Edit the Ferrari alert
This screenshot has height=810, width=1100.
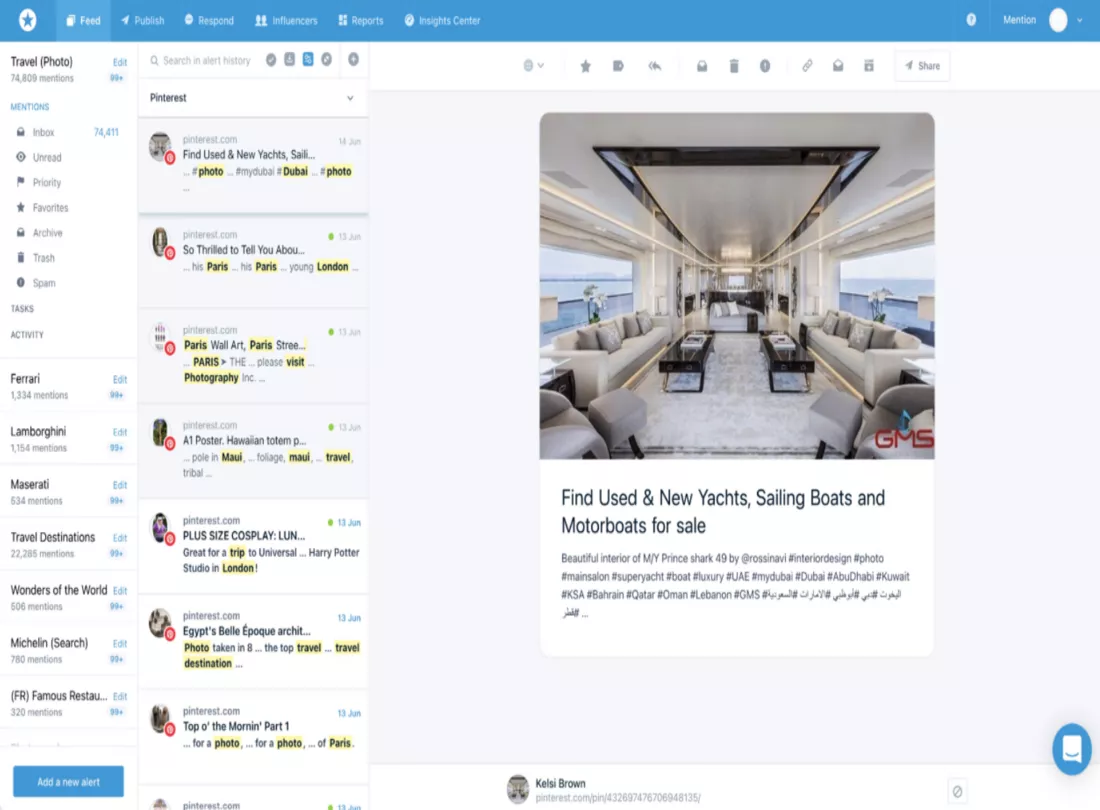(x=120, y=379)
